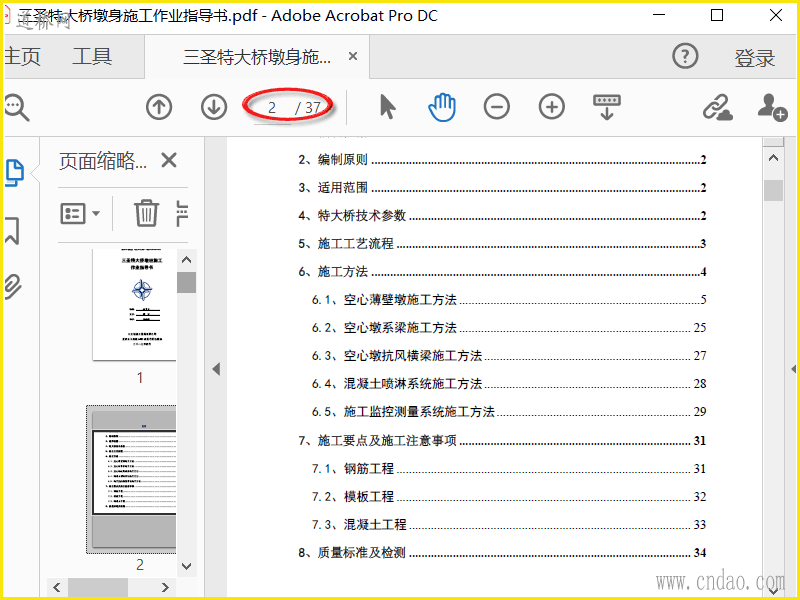
Task: Click the rotate pages icon
Action: (x=182, y=213)
